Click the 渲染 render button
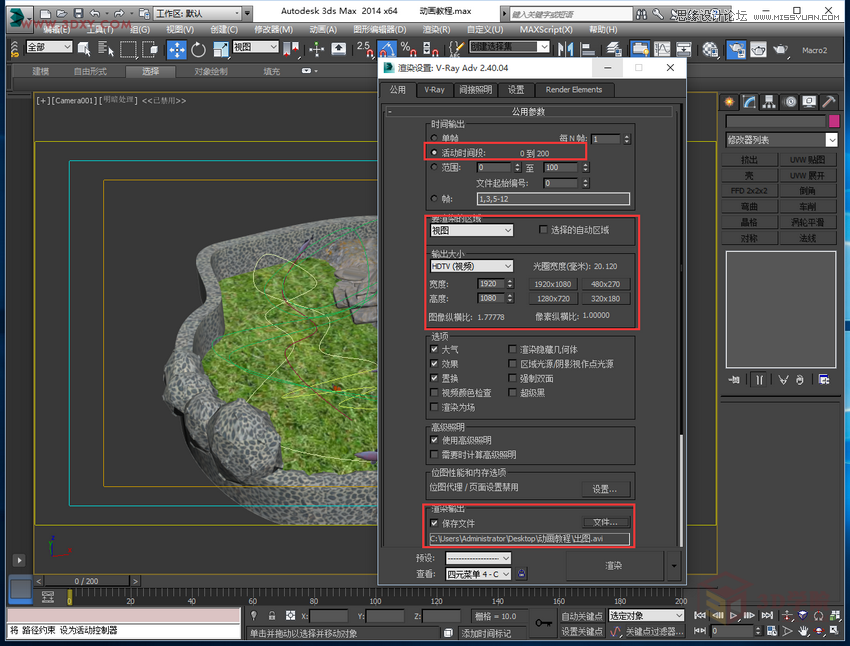The height and width of the screenshot is (646, 850). 615,565
